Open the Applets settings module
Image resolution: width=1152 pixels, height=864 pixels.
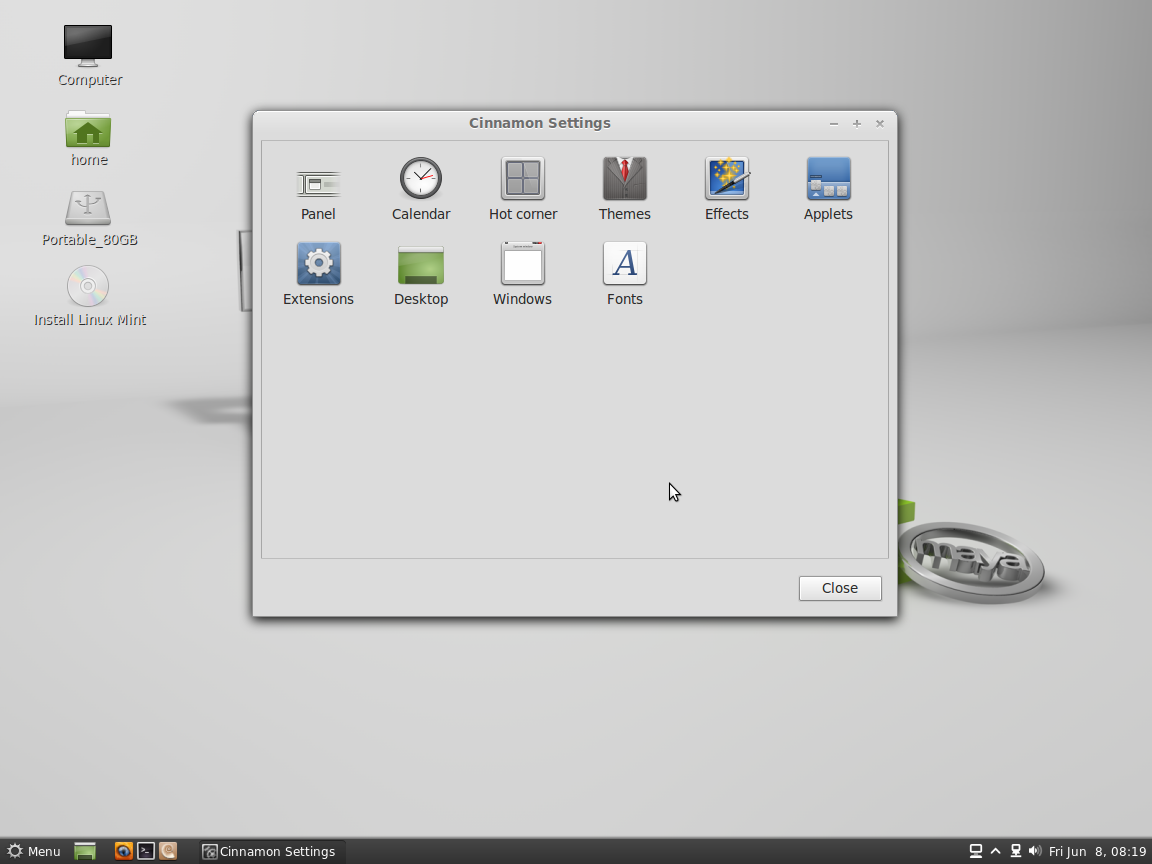coord(828,190)
